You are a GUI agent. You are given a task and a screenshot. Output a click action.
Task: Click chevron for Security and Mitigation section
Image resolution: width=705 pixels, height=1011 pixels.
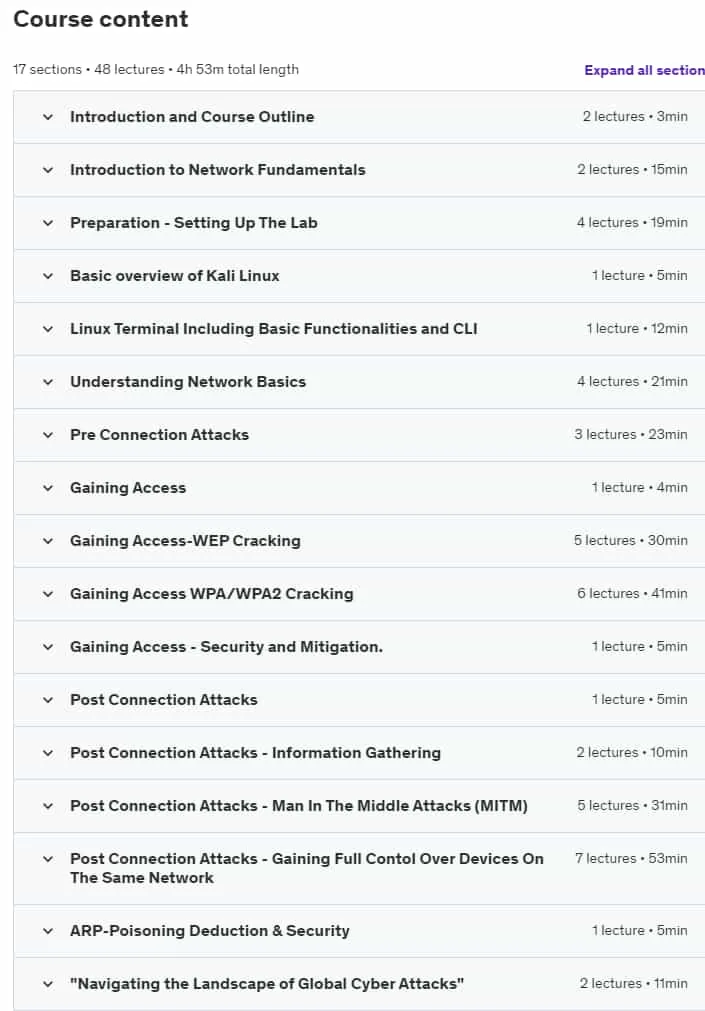48,647
